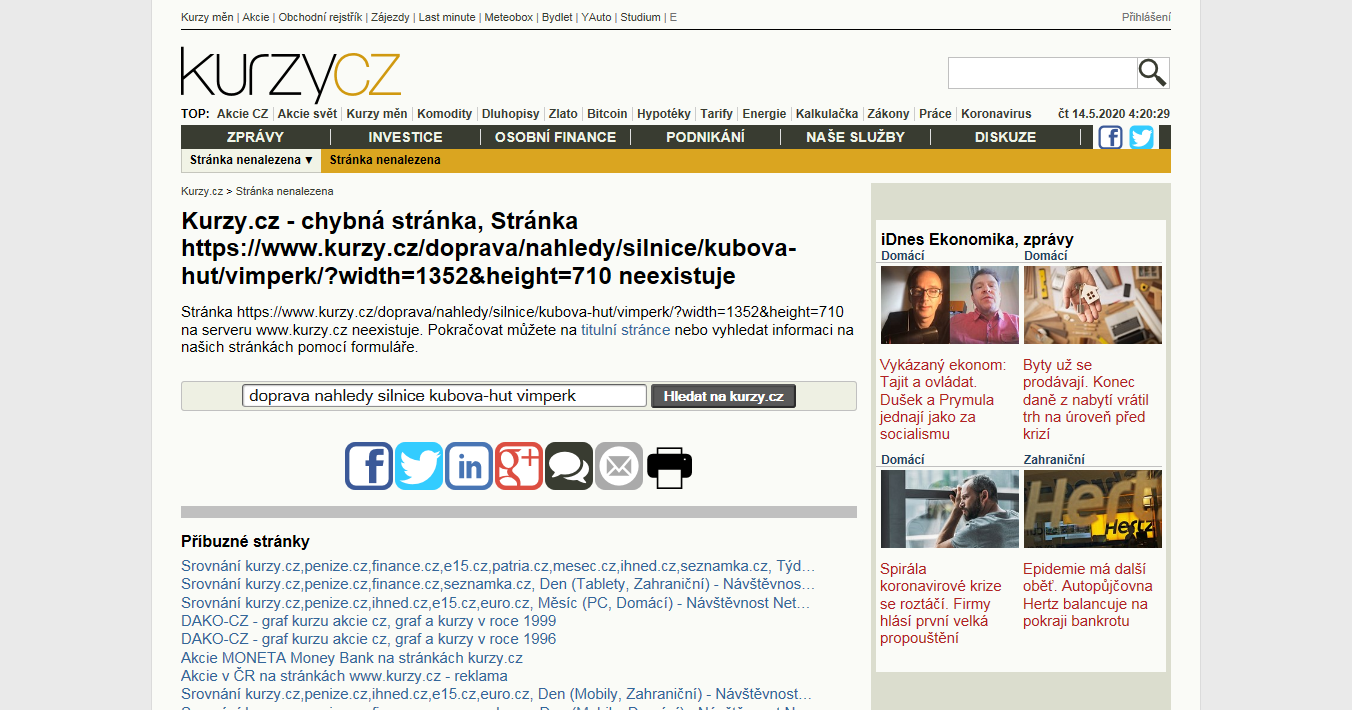Click the 'Přihlášení' login link

pos(1146,17)
